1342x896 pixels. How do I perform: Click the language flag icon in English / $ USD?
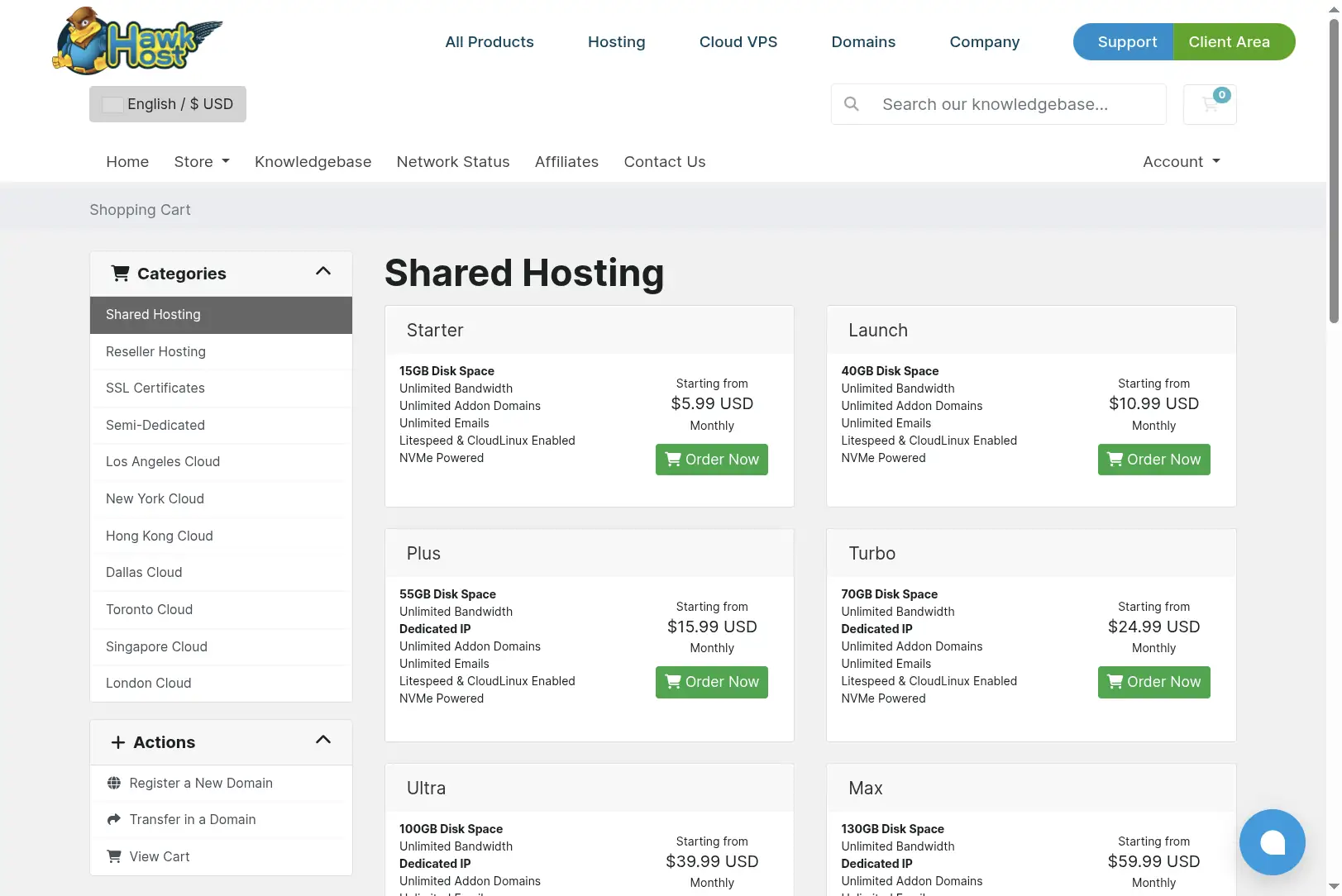[112, 104]
